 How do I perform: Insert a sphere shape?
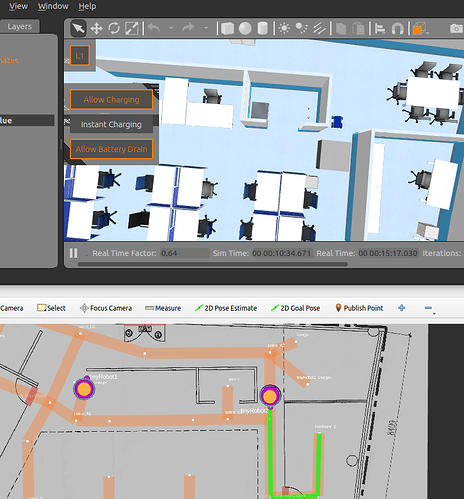[245, 28]
